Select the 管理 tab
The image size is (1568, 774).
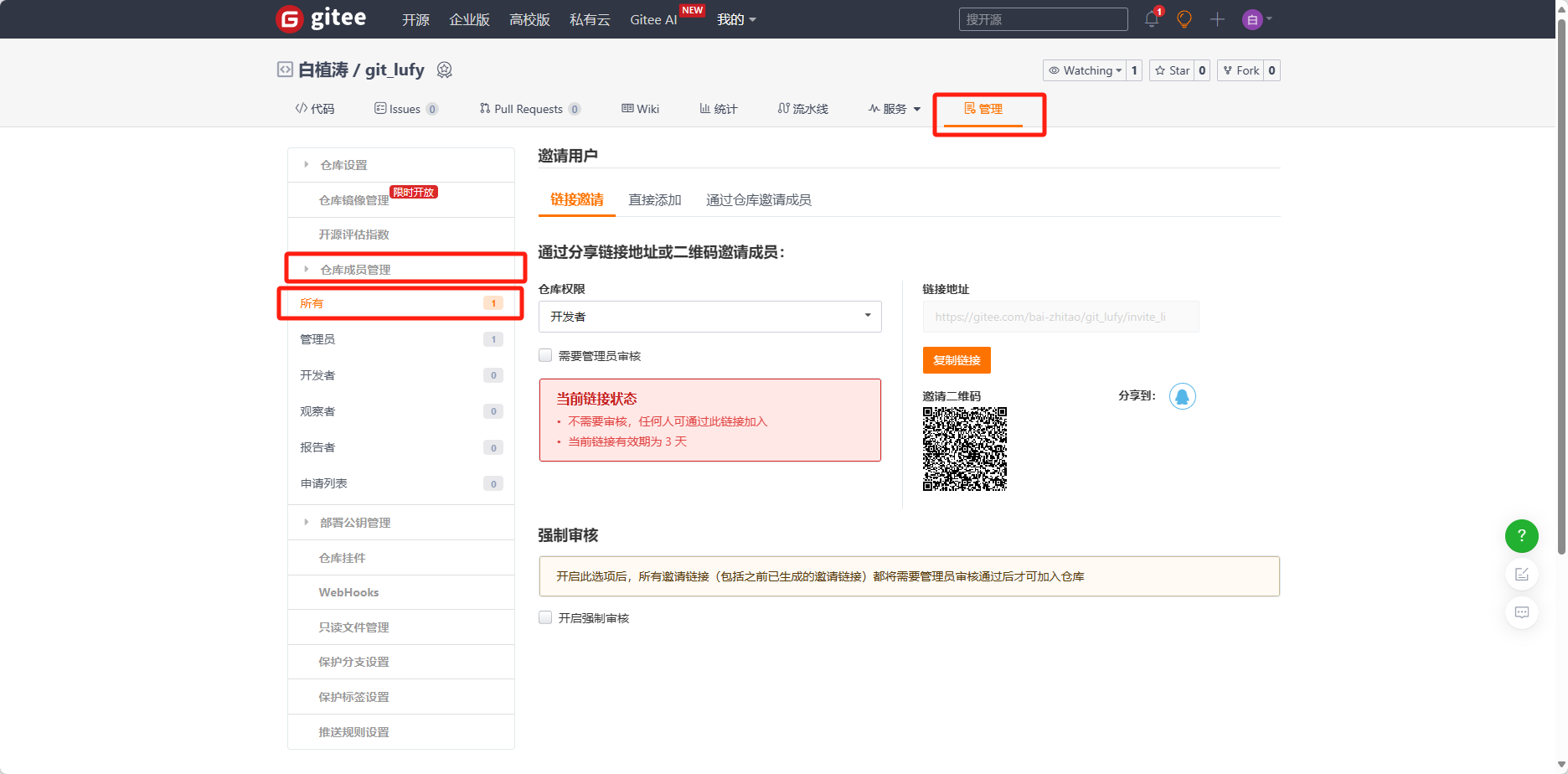coord(983,109)
